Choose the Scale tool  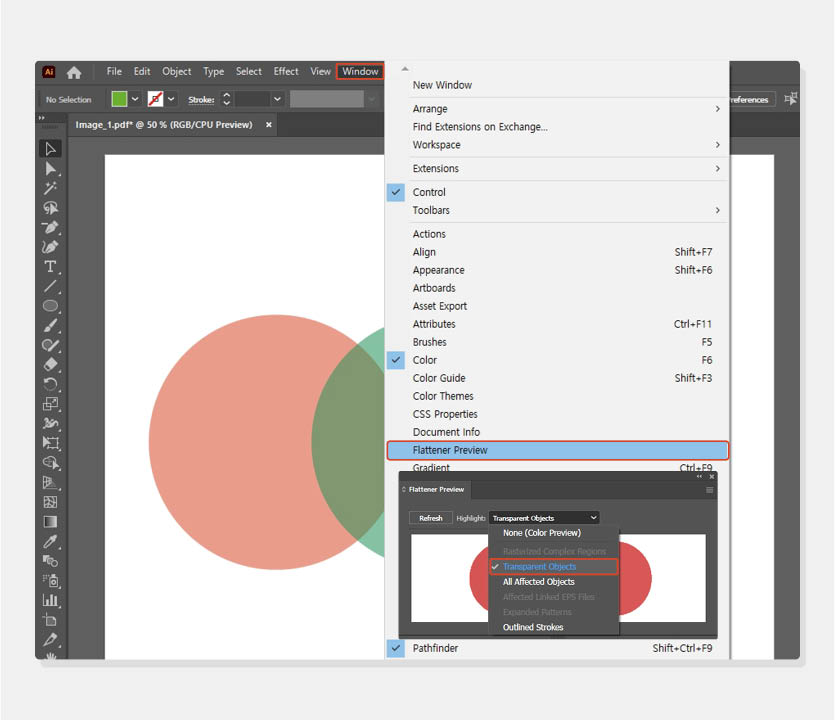coord(51,404)
